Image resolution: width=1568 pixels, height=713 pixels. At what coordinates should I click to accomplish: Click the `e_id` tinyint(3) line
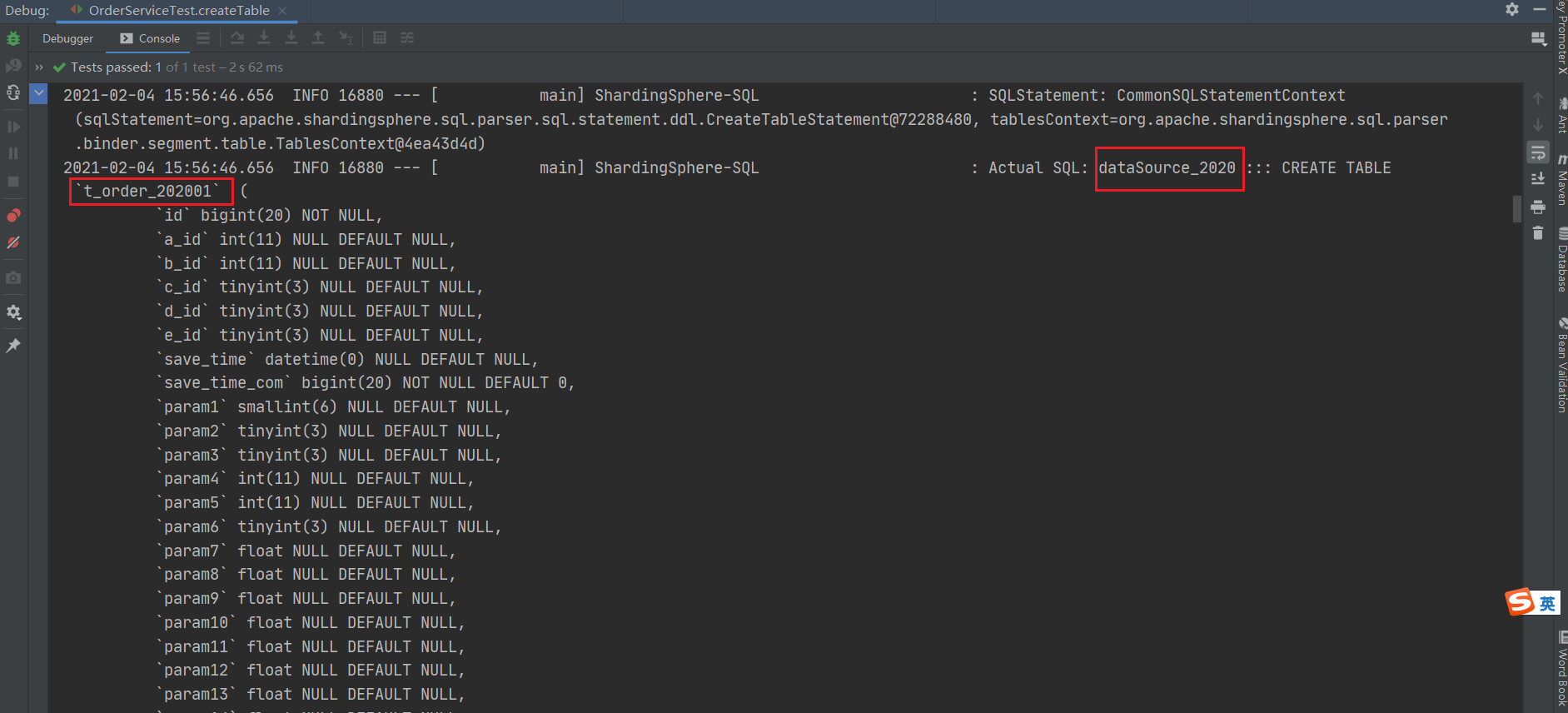(320, 336)
